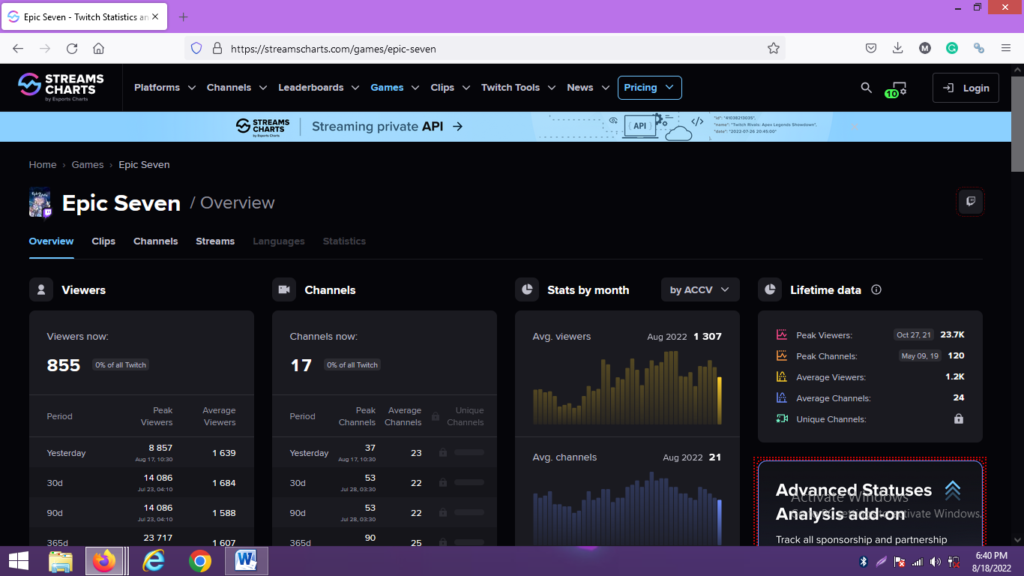Expand the Clips navigation menu
The width and height of the screenshot is (1024, 576).
click(x=450, y=88)
